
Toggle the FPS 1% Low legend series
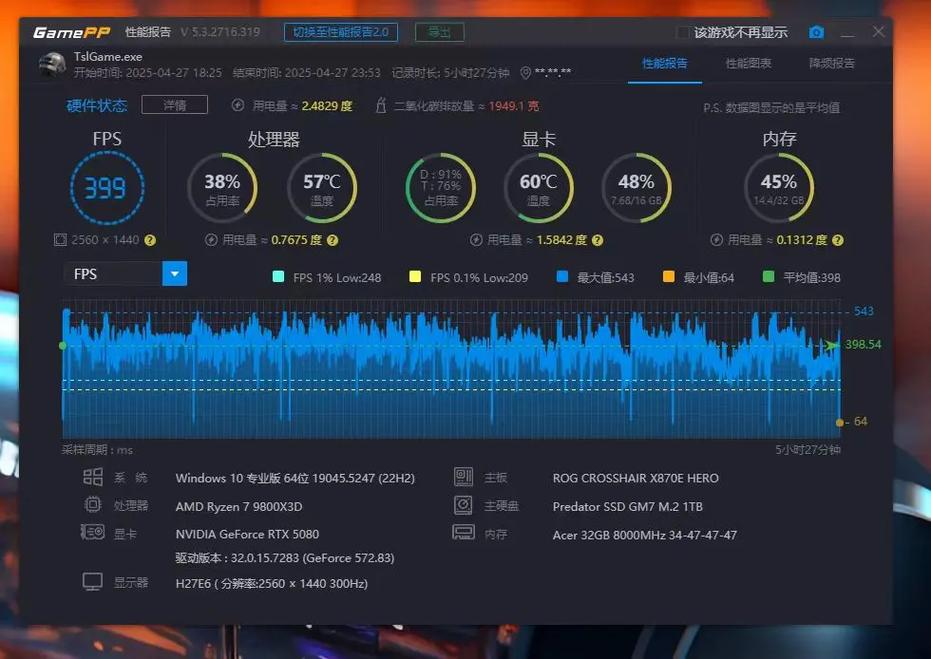(278, 277)
